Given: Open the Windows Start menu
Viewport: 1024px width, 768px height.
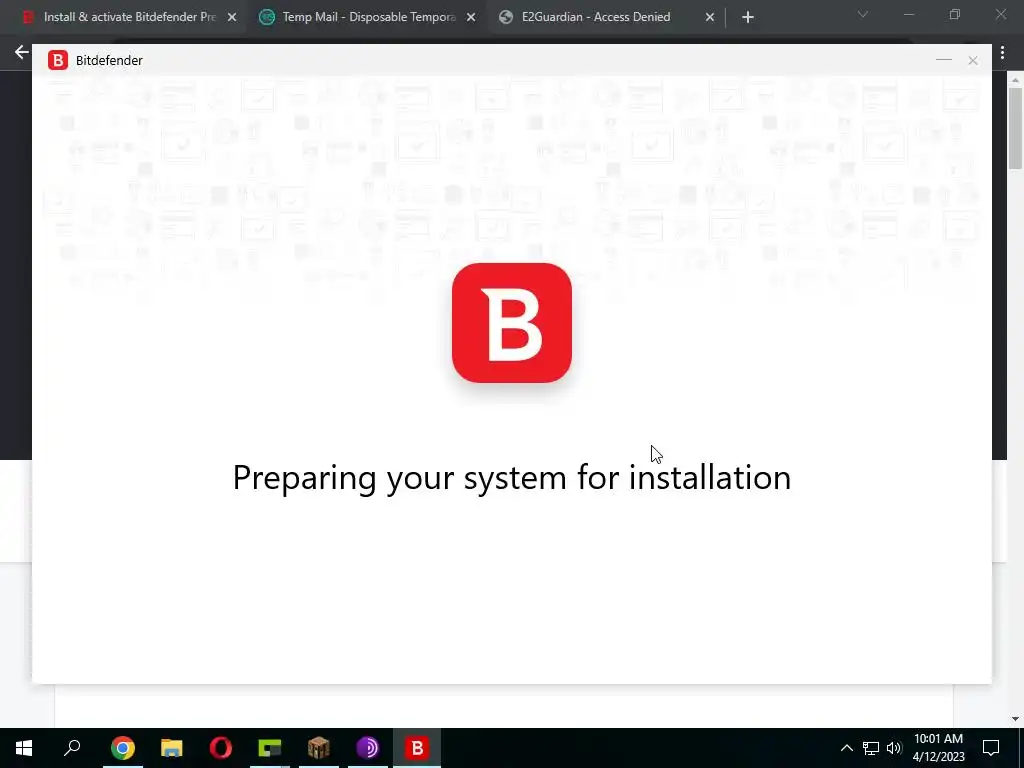Looking at the screenshot, I should pos(24,748).
